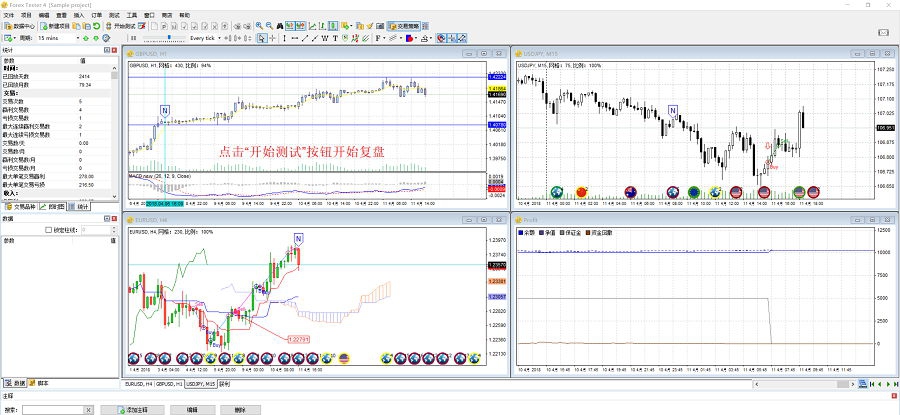
Task: Click the notes search input field
Action: (x=53, y=410)
